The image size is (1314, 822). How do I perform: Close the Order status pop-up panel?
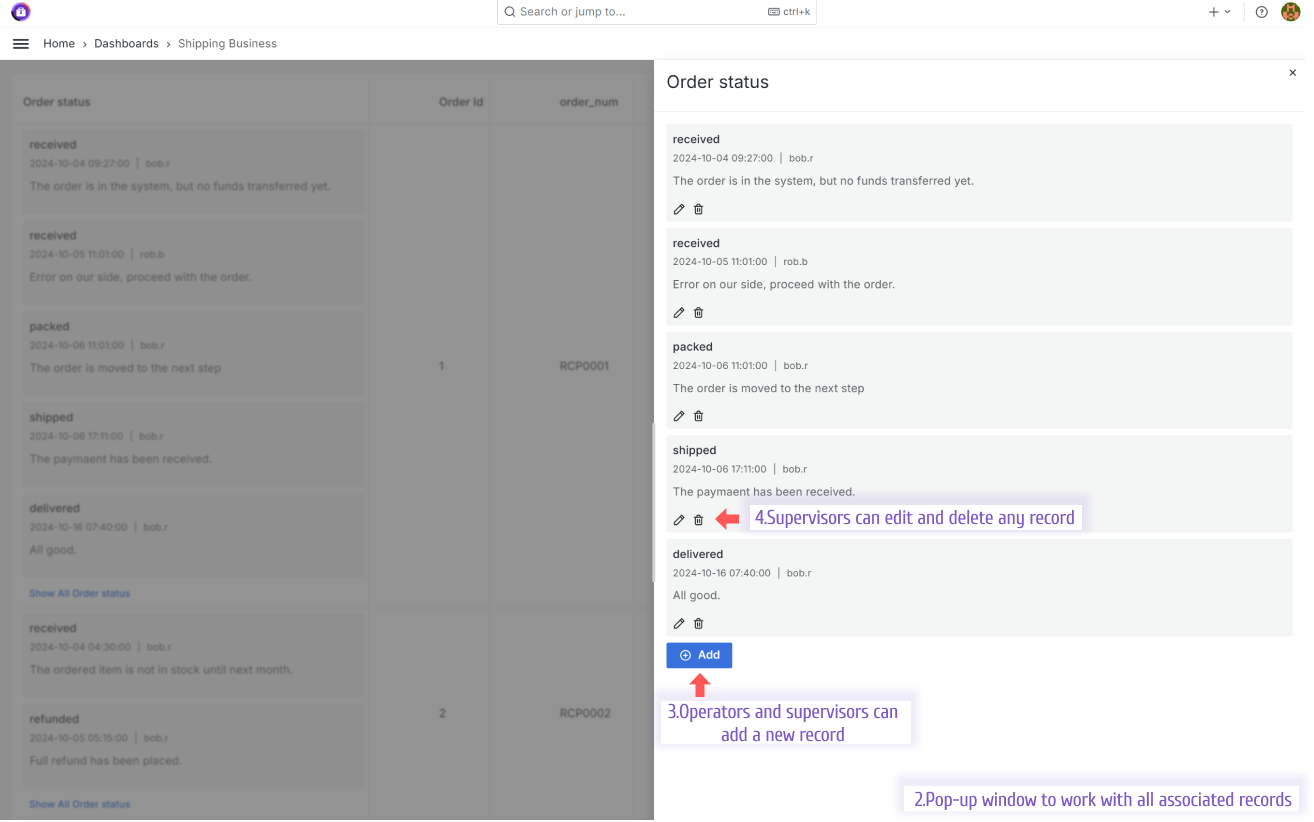pyautogui.click(x=1292, y=72)
